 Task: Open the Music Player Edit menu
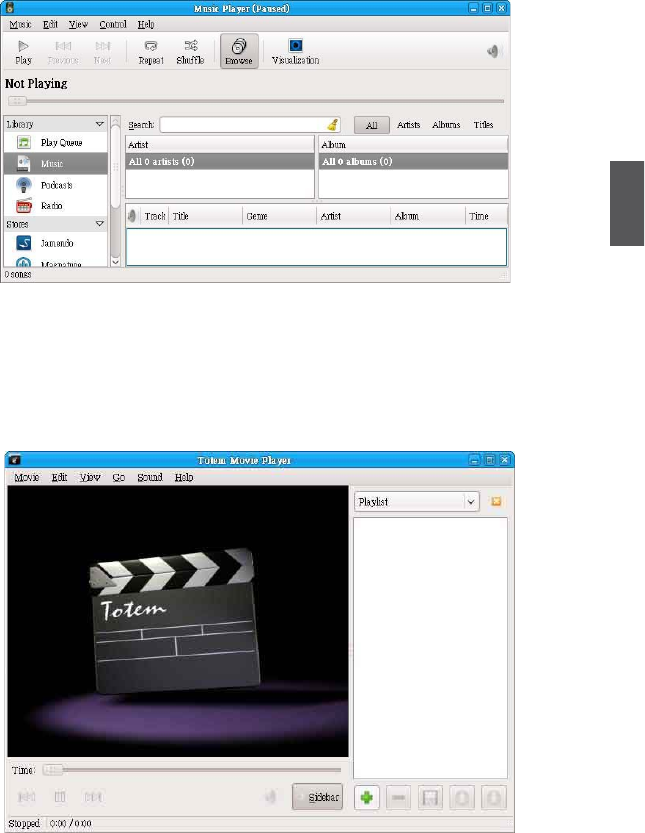pyautogui.click(x=50, y=24)
